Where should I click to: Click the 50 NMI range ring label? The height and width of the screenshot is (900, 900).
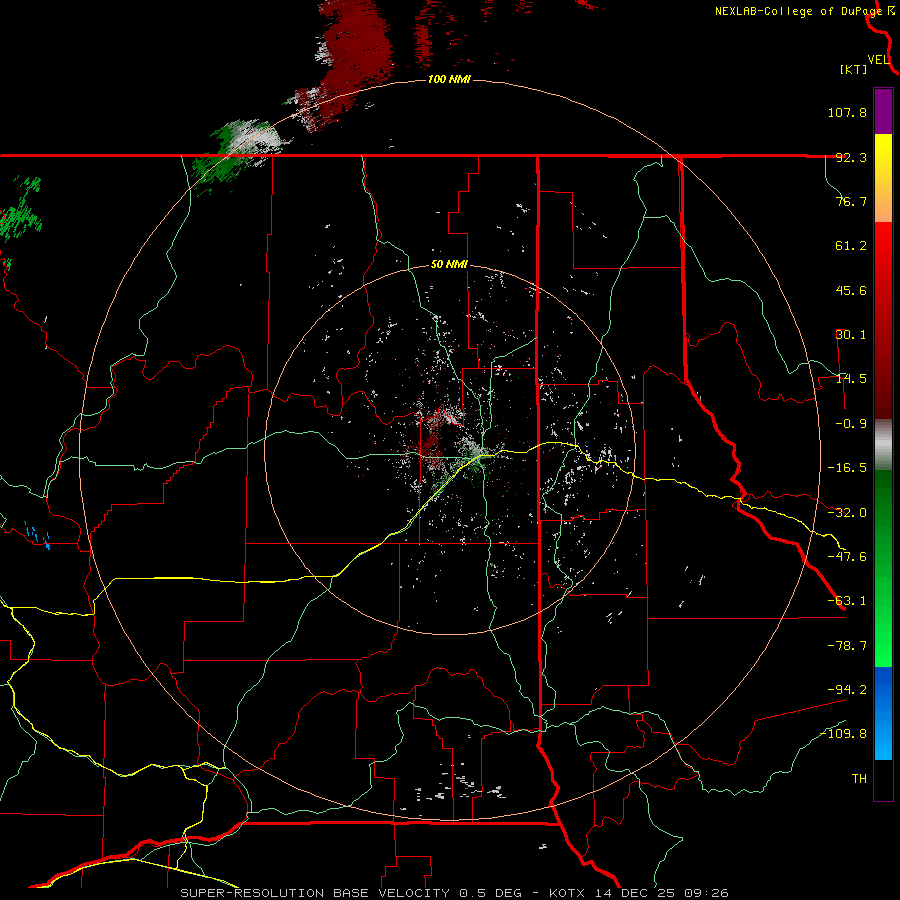[x=449, y=265]
